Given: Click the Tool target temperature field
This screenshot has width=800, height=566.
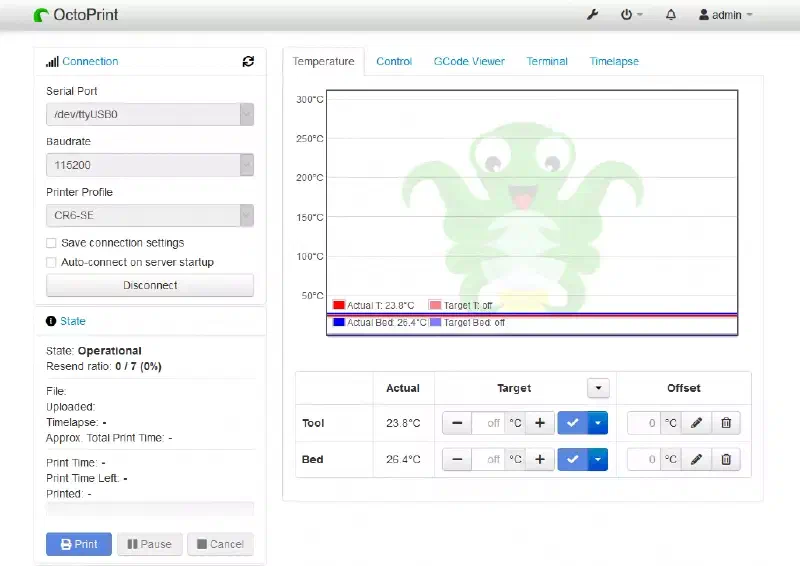Looking at the screenshot, I should [x=488, y=423].
